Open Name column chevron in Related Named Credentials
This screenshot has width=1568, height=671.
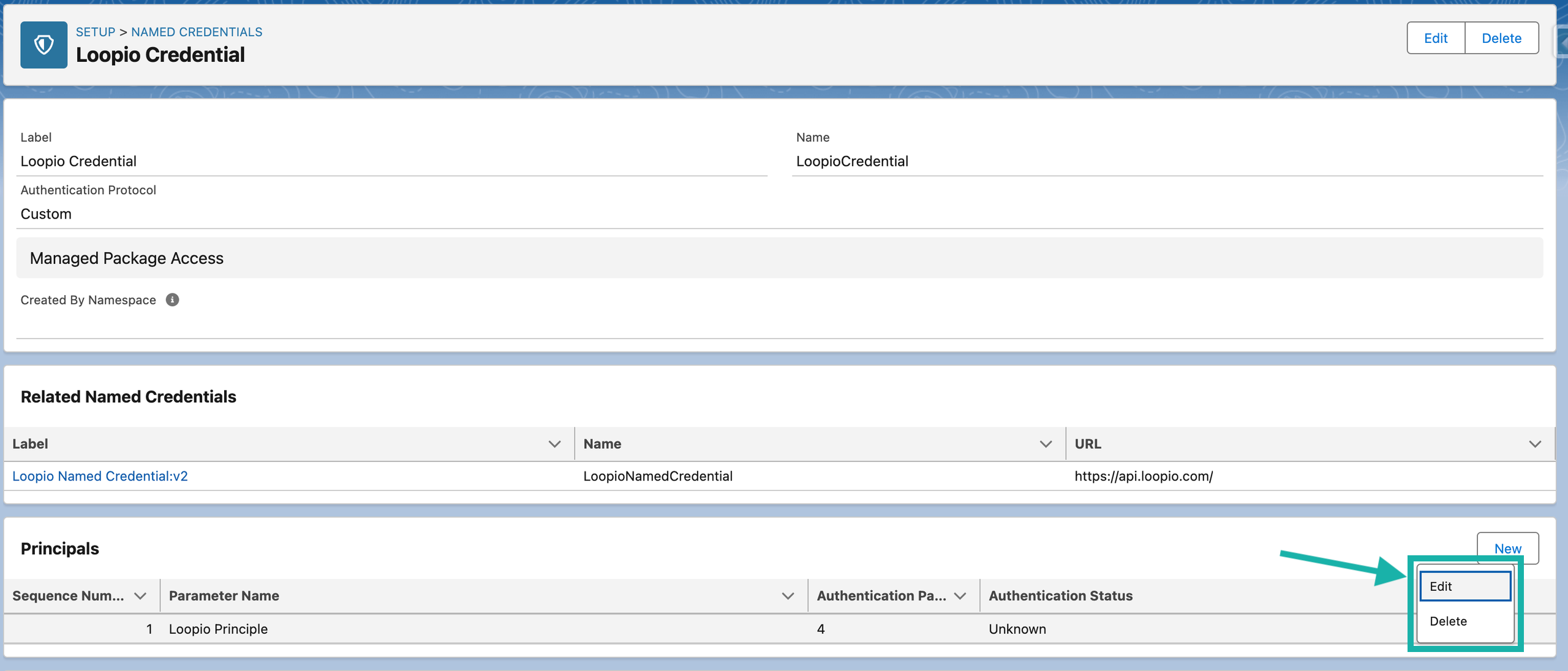(1046, 444)
